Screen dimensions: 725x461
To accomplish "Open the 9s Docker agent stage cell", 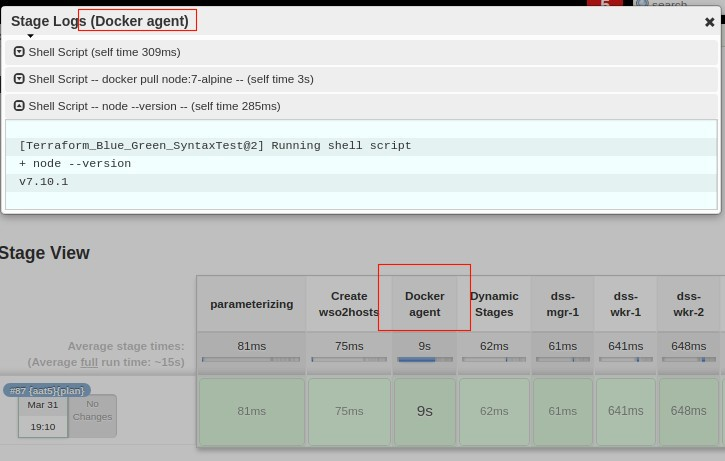I will 425,411.
